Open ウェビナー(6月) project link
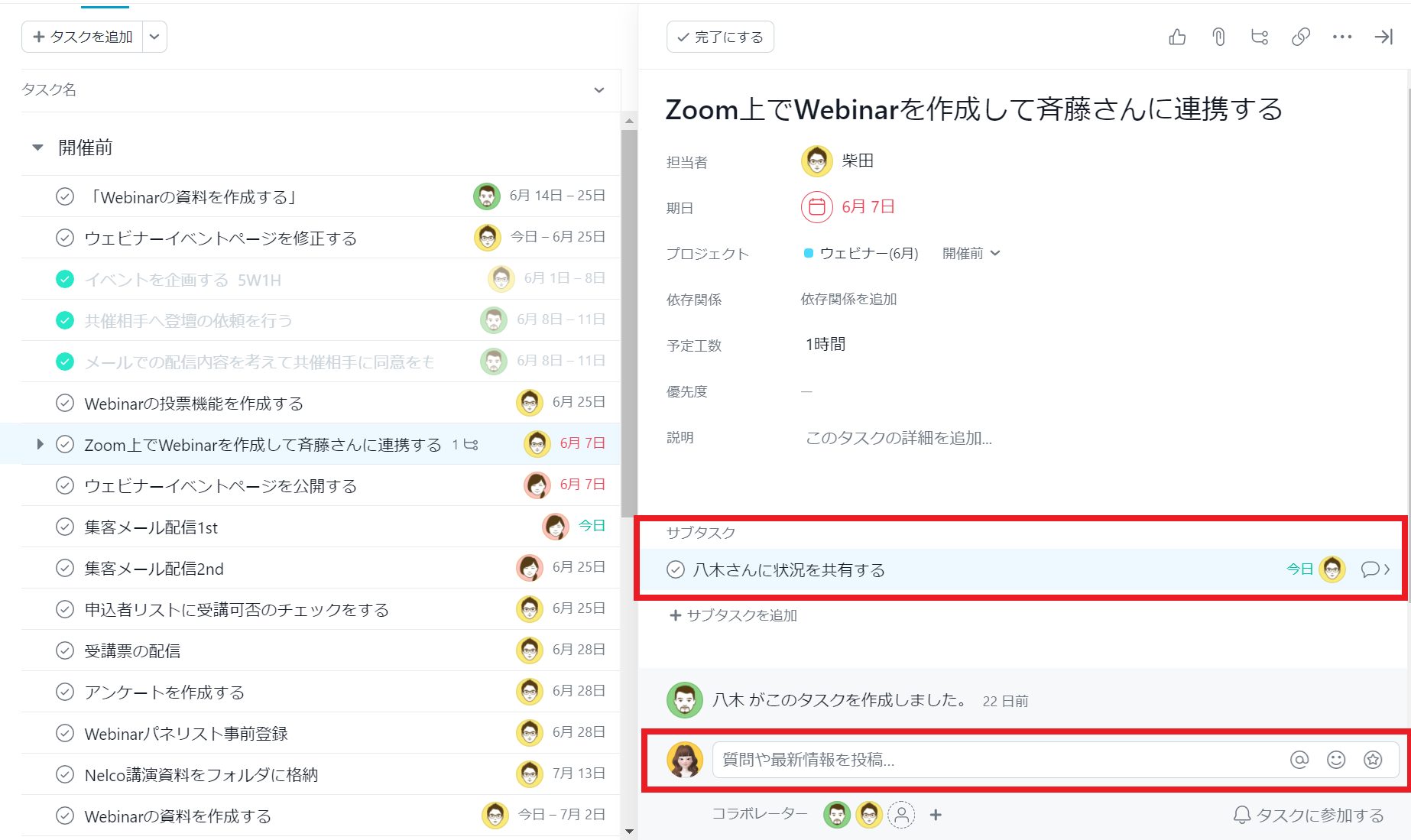Viewport: 1411px width, 840px height. (x=869, y=253)
